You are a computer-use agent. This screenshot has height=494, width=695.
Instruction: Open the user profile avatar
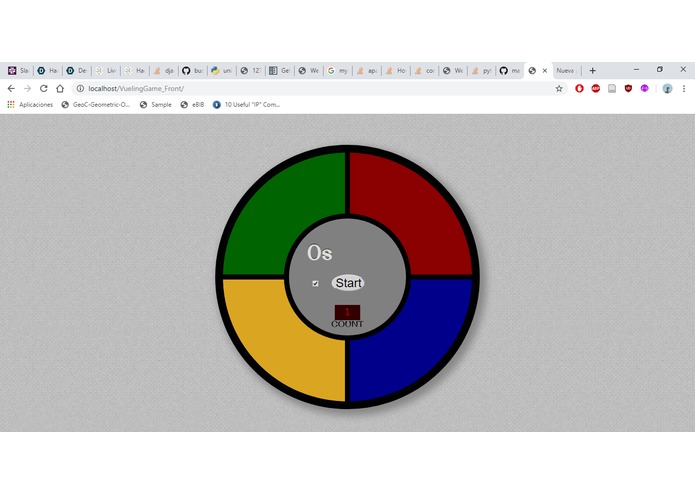[667, 89]
